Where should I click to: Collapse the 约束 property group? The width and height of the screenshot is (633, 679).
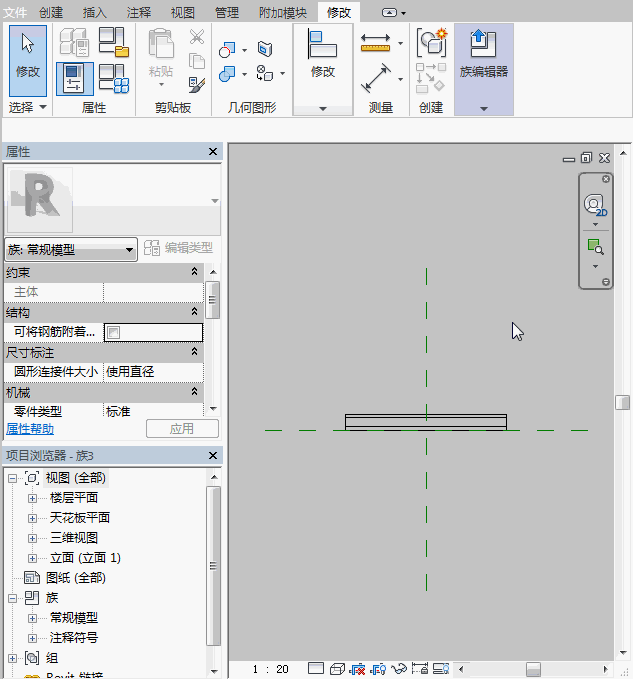[x=195, y=272]
